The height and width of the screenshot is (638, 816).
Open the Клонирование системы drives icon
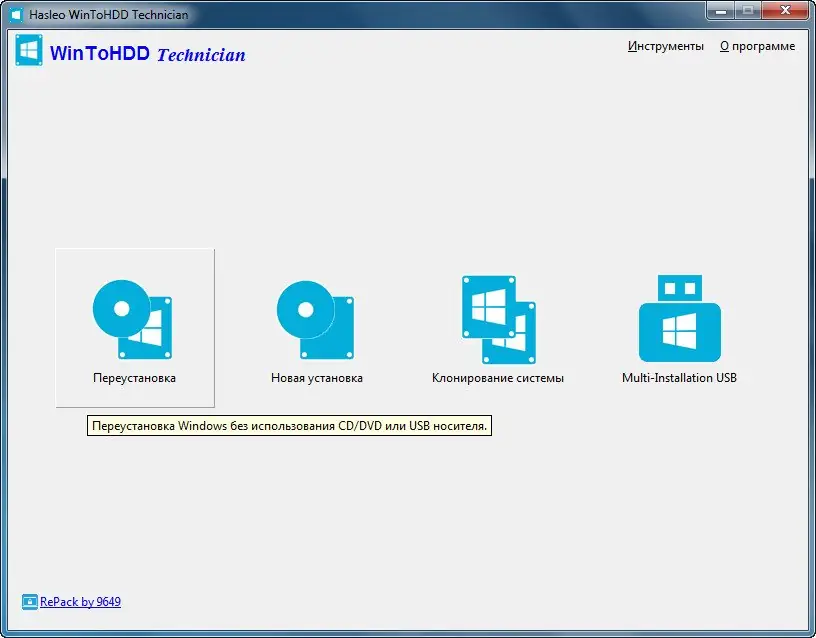coord(499,320)
